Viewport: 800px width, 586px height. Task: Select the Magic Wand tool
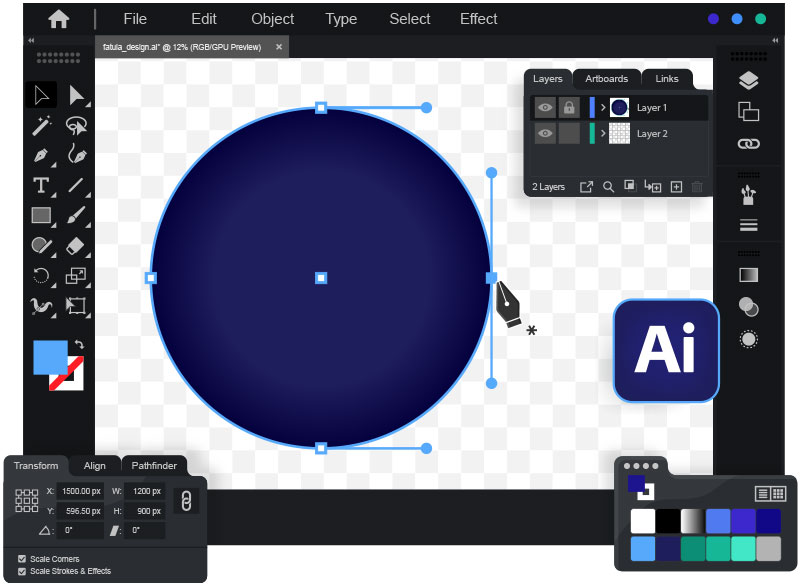pos(41,125)
